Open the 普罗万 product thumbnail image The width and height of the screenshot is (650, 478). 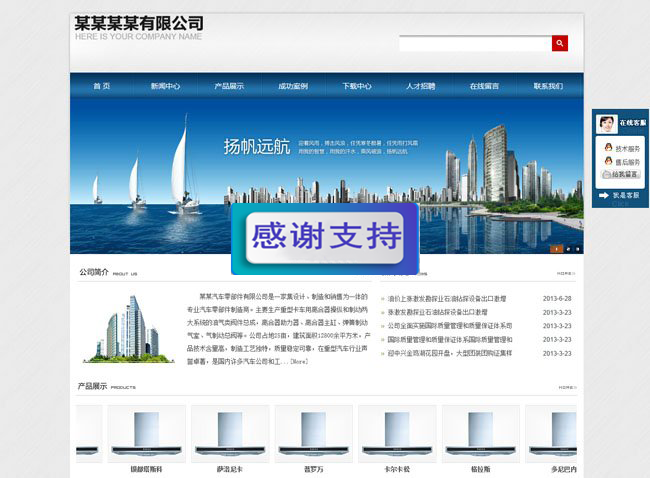[x=314, y=434]
